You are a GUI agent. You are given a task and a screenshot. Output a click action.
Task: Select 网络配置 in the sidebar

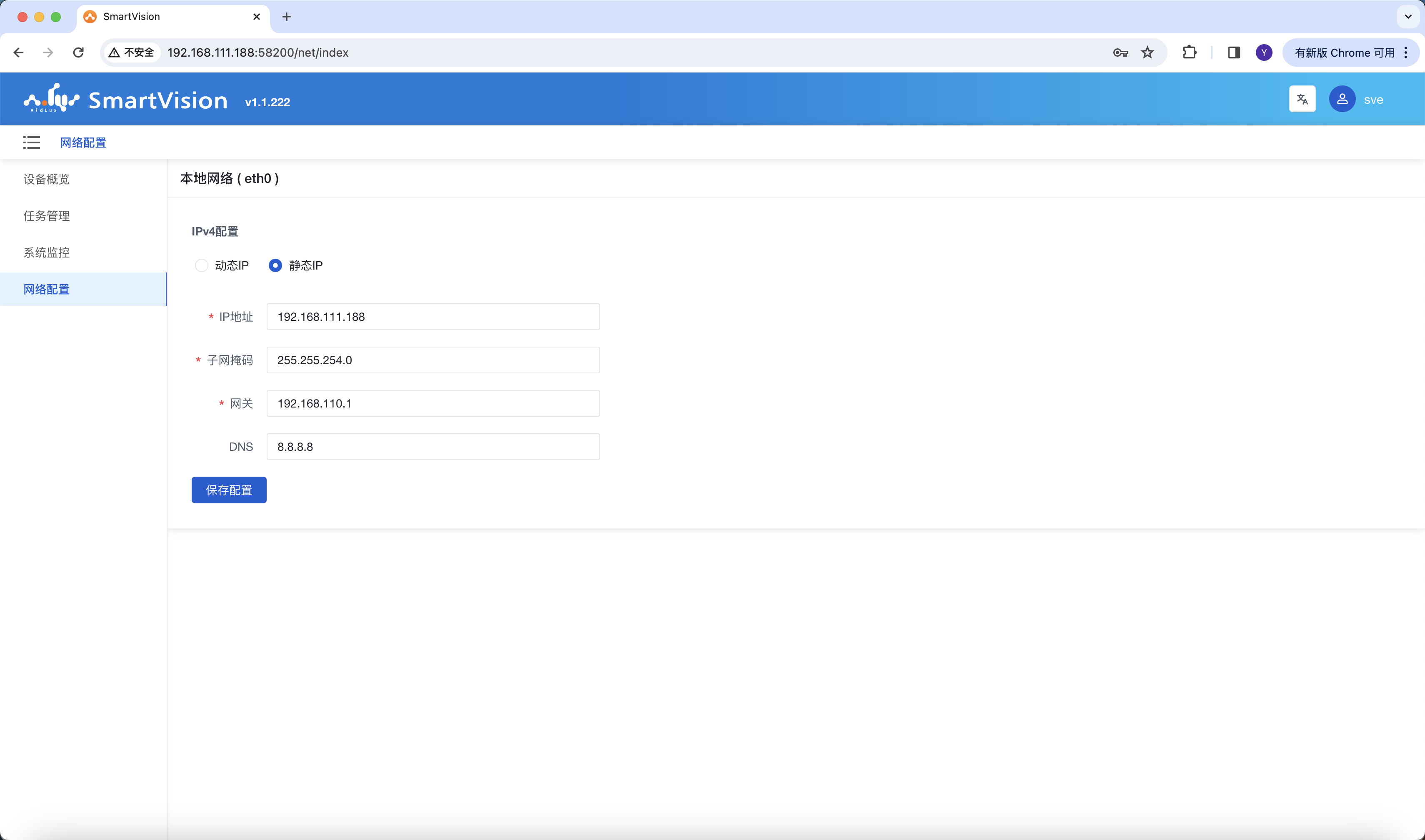pyautogui.click(x=83, y=289)
